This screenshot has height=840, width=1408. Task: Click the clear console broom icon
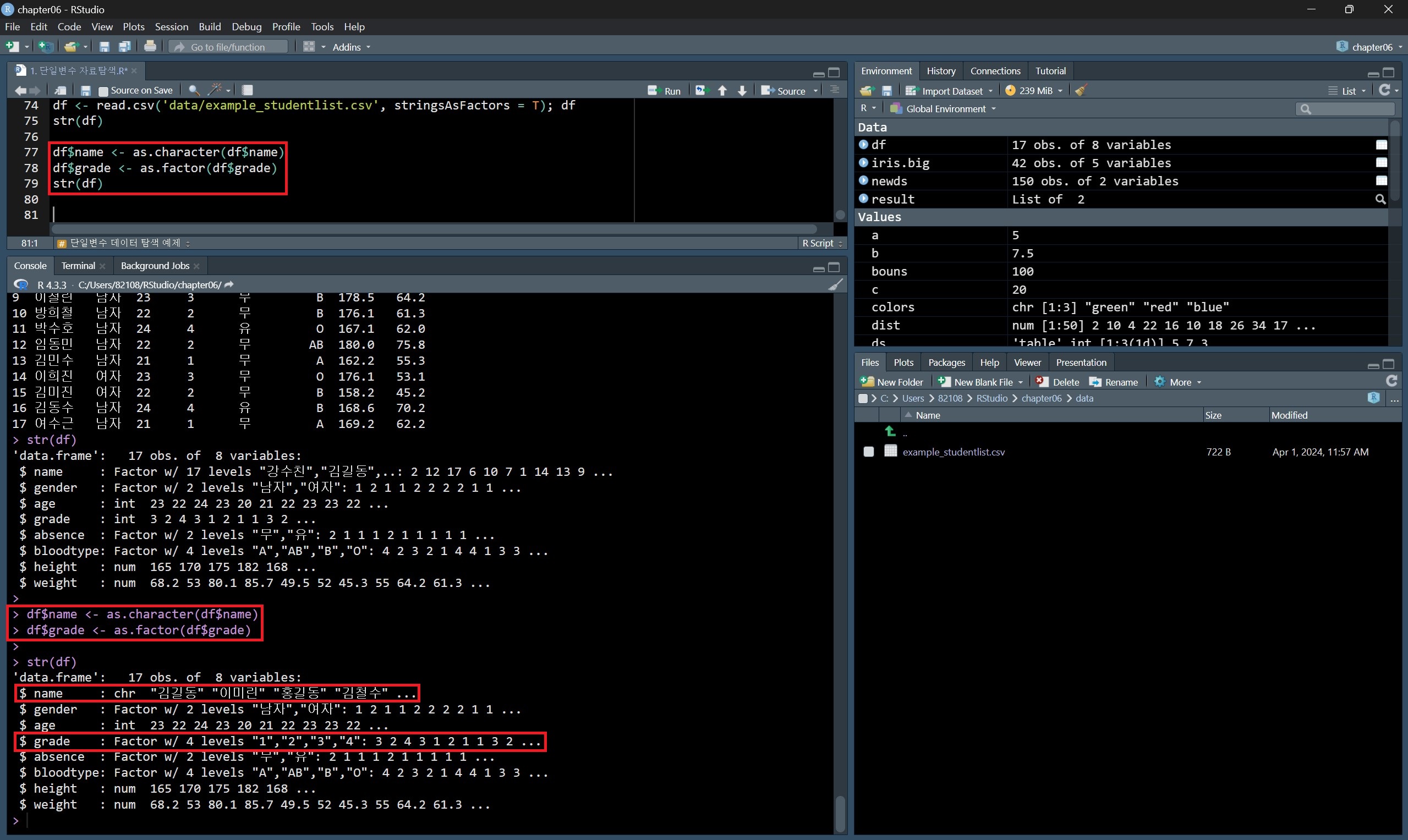pos(835,285)
